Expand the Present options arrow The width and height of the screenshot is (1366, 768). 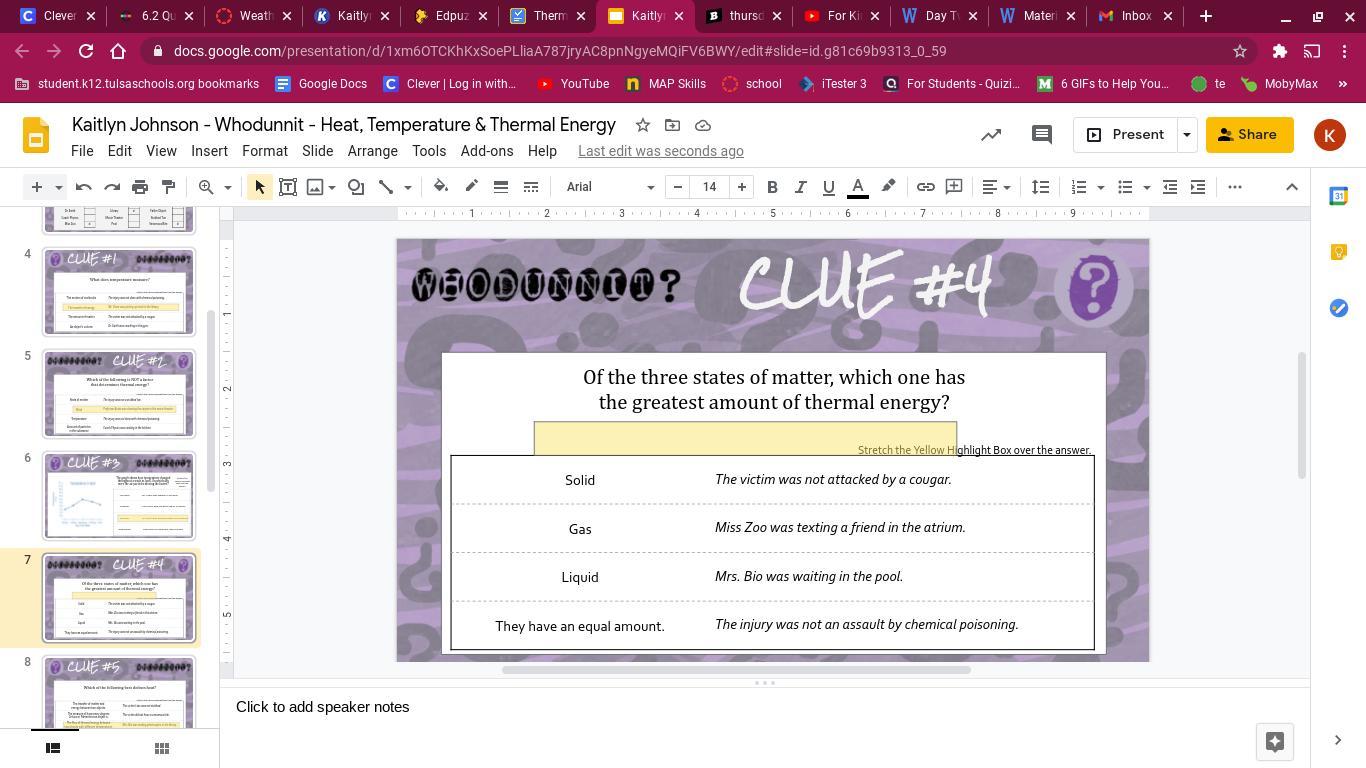coord(1186,135)
